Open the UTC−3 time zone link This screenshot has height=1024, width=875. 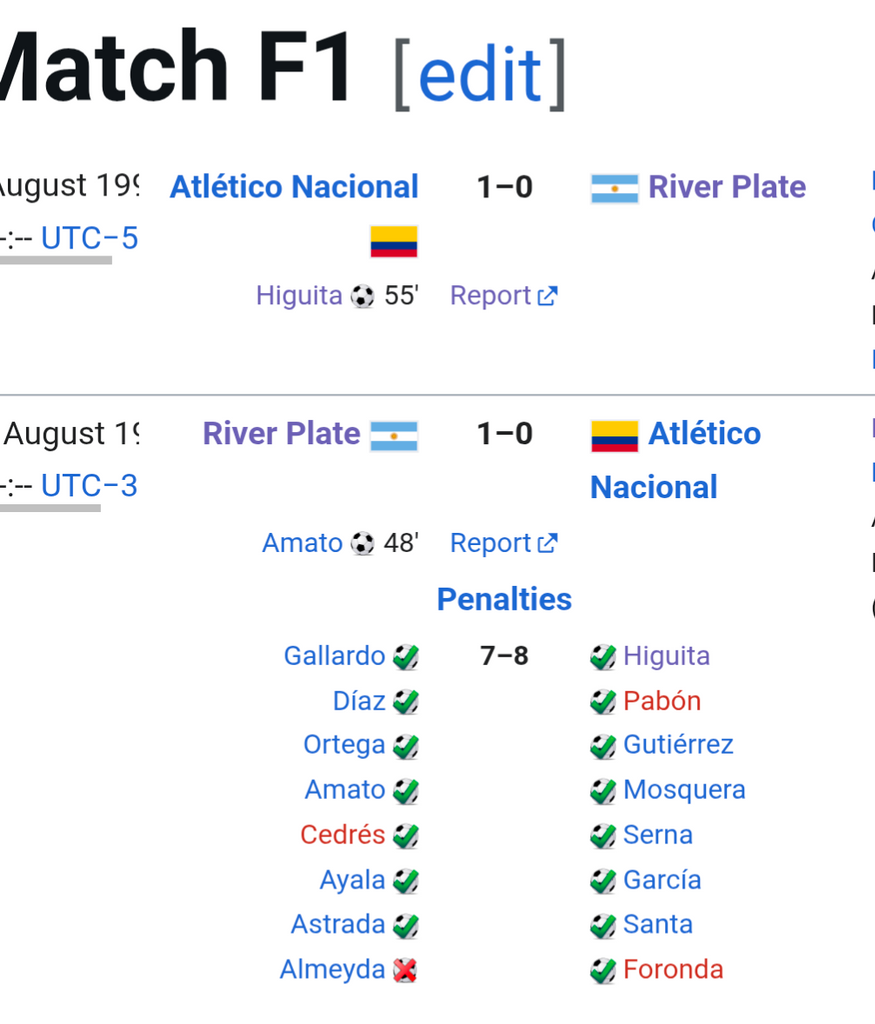(x=89, y=486)
